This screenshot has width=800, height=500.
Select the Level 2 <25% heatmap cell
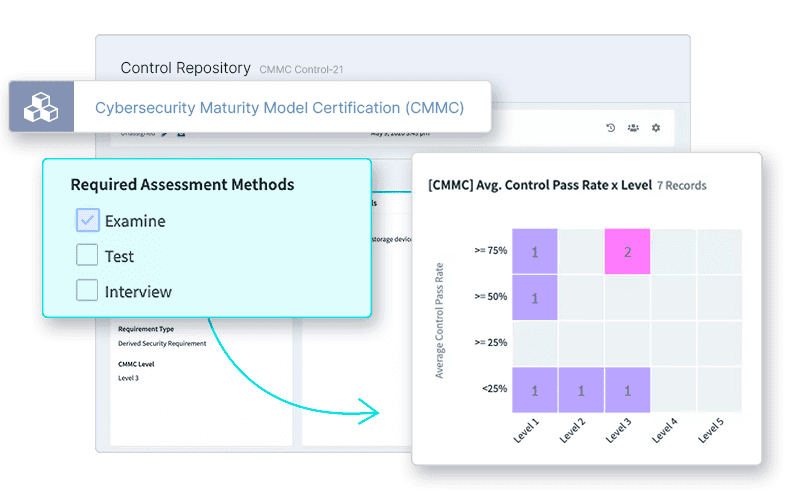click(581, 390)
